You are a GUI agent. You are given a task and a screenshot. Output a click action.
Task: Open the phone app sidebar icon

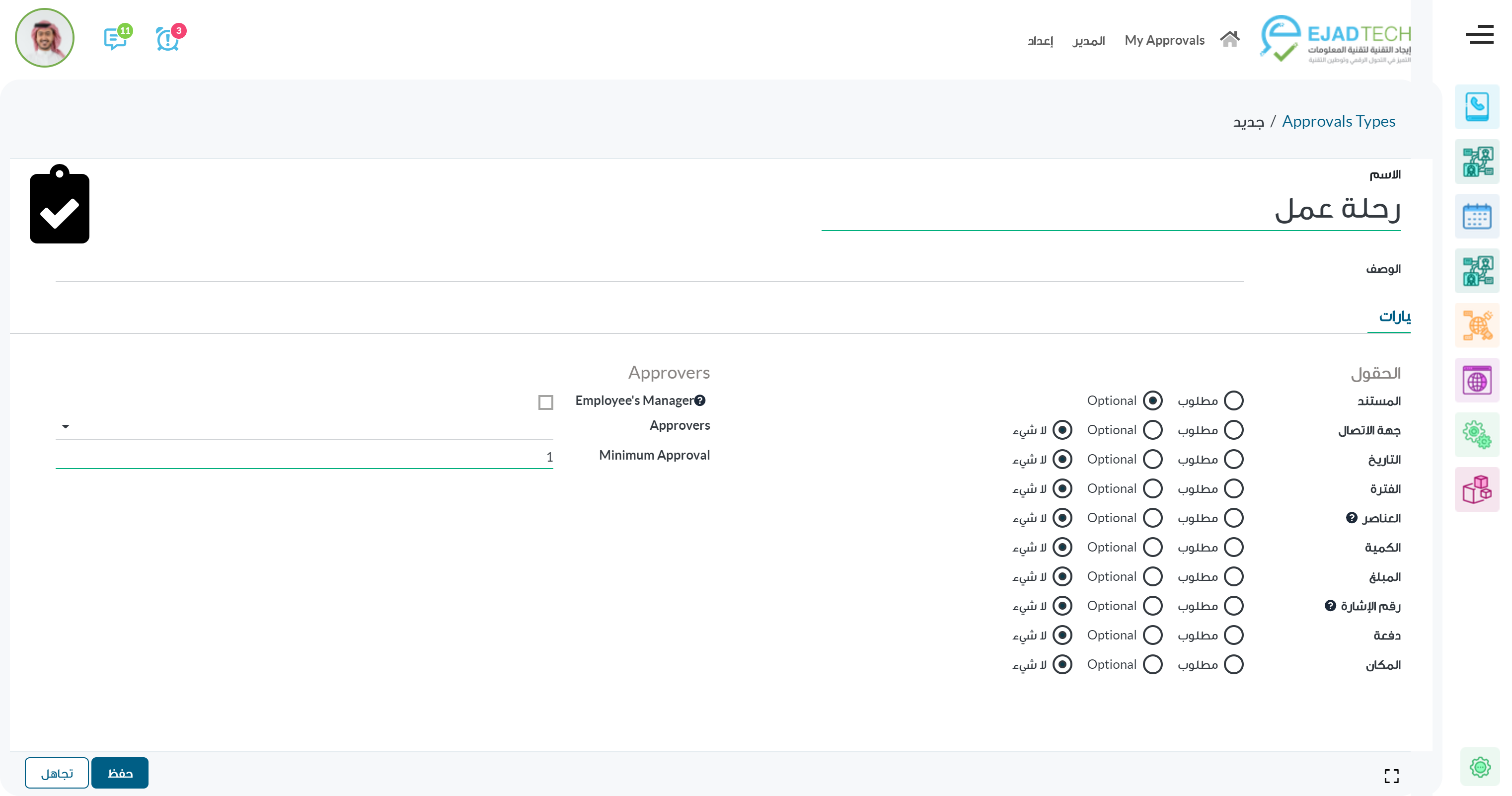coord(1477,107)
